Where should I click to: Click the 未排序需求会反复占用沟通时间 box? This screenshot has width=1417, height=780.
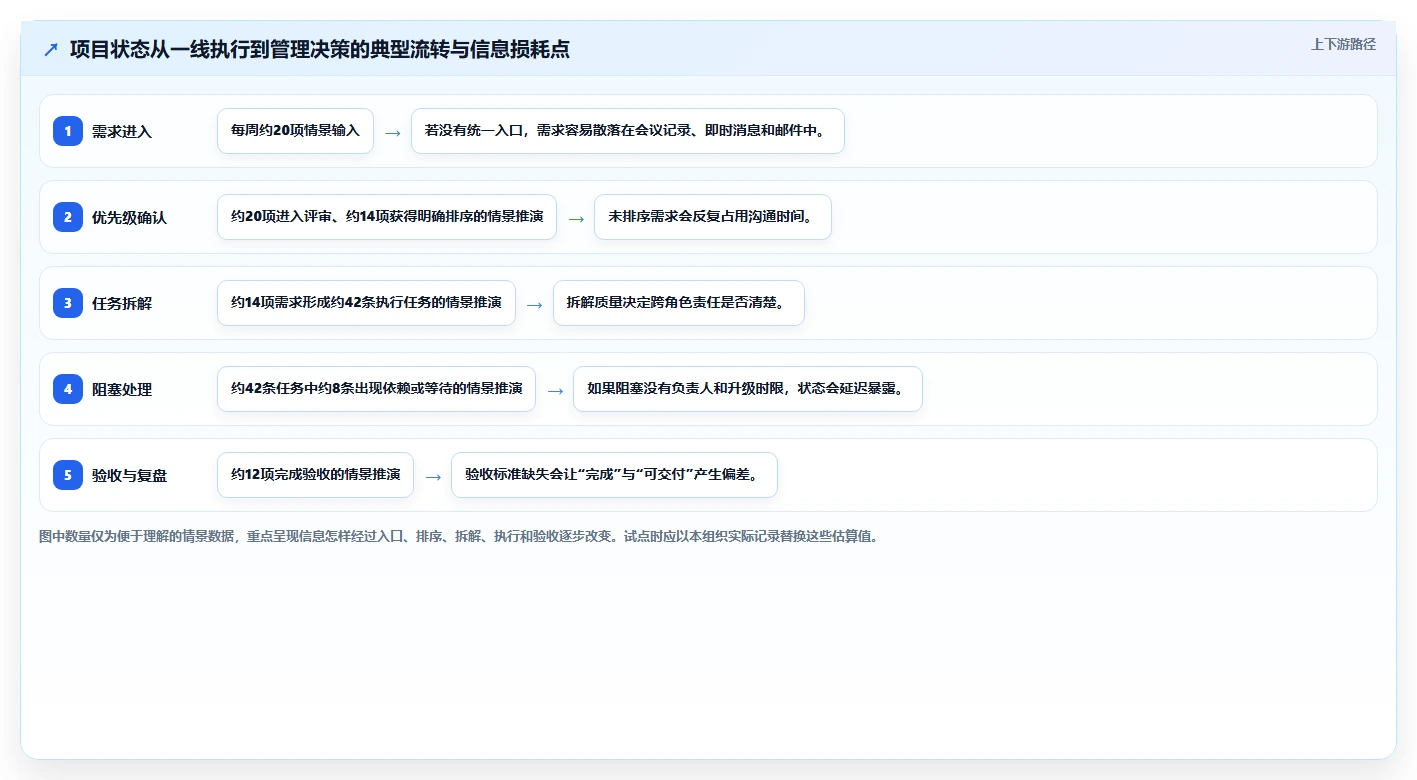(x=713, y=217)
